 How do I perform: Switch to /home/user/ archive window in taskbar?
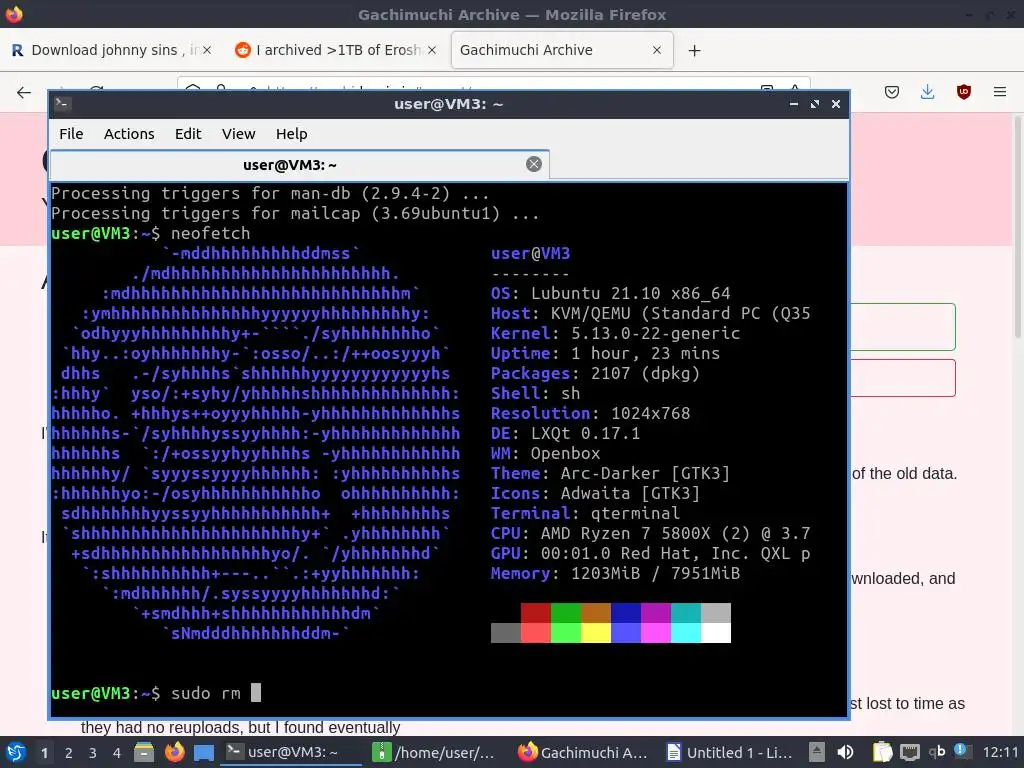(436, 752)
